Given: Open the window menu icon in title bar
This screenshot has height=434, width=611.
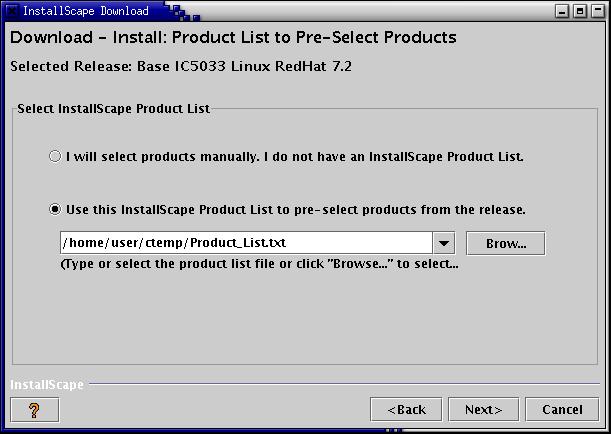Looking at the screenshot, I should click(12, 11).
